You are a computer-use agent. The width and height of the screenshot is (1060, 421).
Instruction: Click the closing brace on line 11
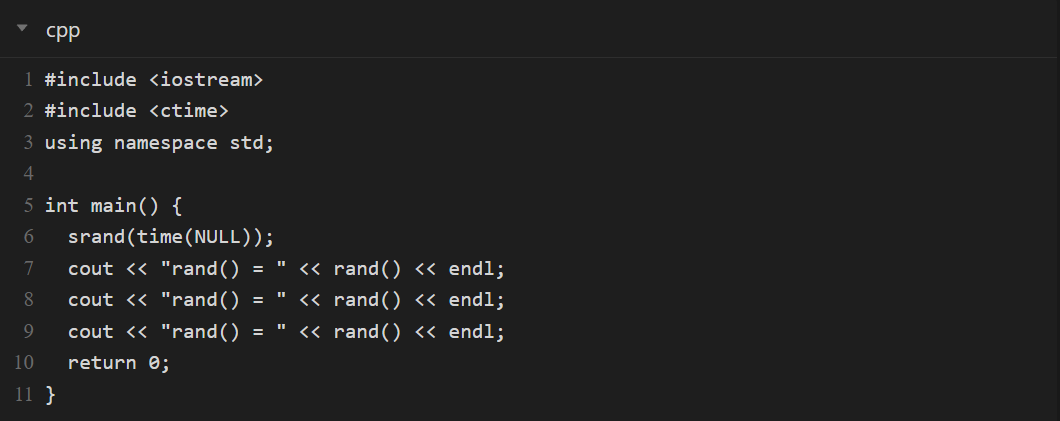click(50, 395)
